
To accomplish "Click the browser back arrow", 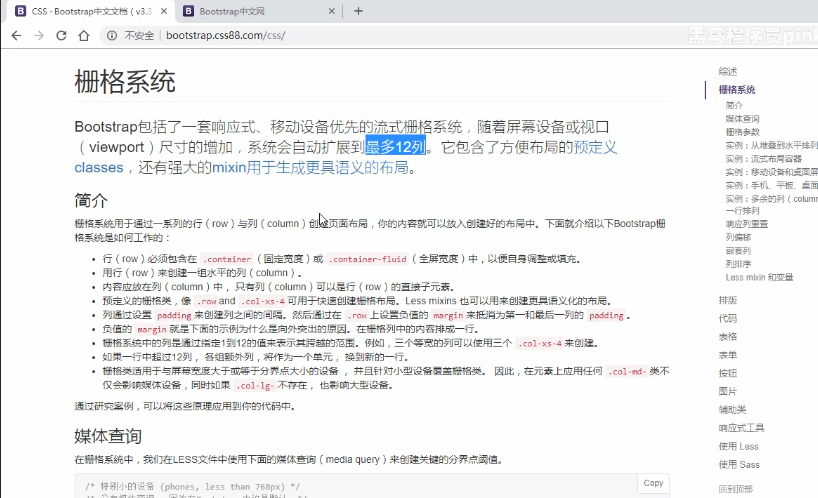I will coord(16,35).
